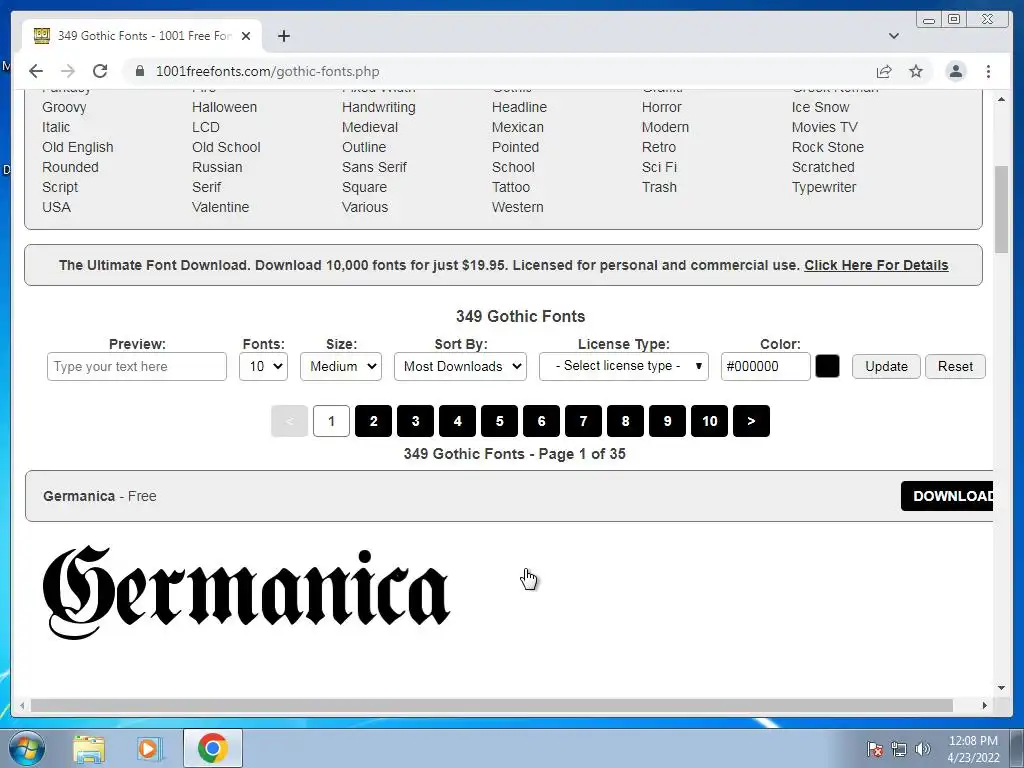Click the horizontal scrollbar thumb

pyautogui.click(x=491, y=705)
